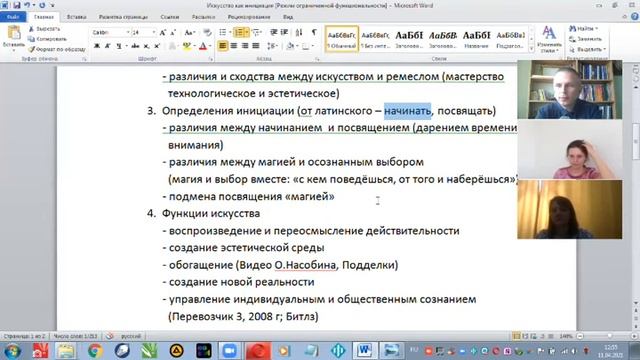Switch to Разметка страницы tab
Viewport: 640px width, 360px height.
(123, 17)
